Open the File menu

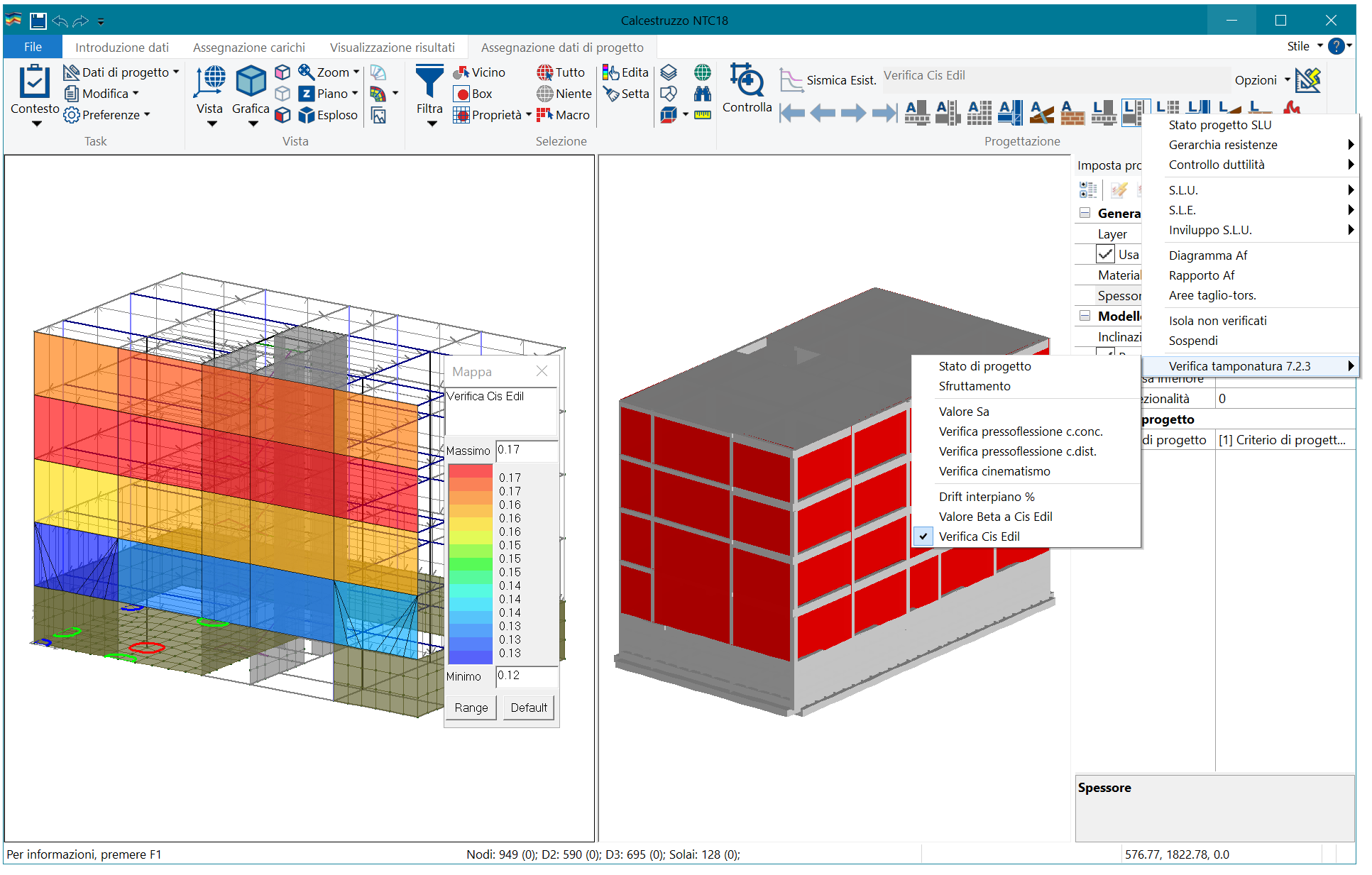coord(33,47)
